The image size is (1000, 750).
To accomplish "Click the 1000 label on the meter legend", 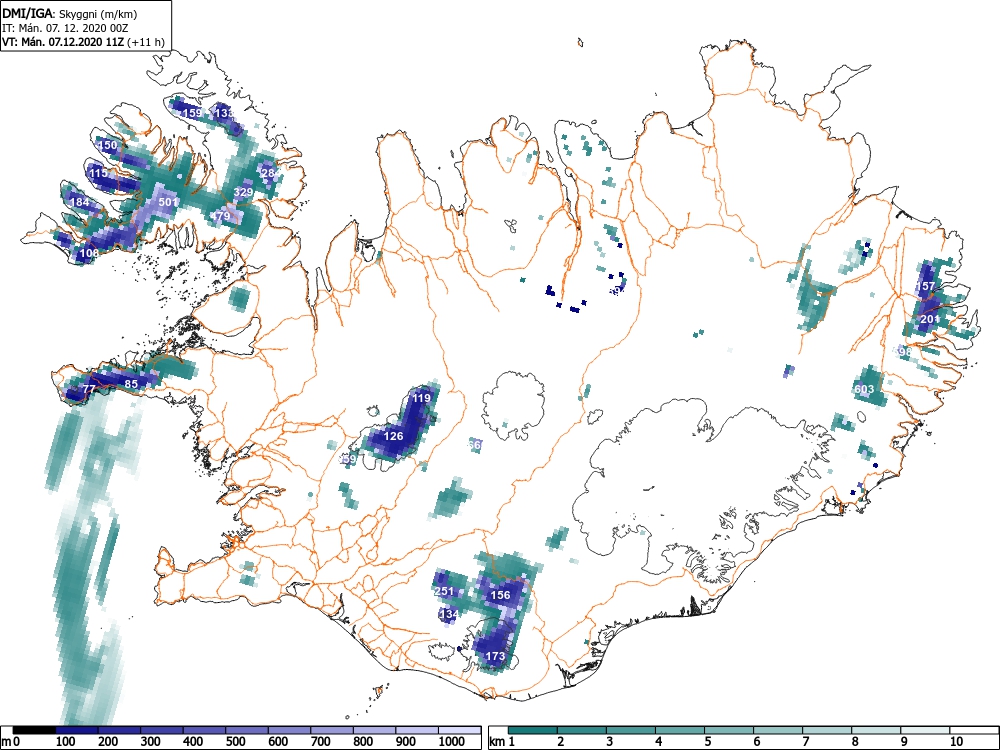I will tap(452, 742).
